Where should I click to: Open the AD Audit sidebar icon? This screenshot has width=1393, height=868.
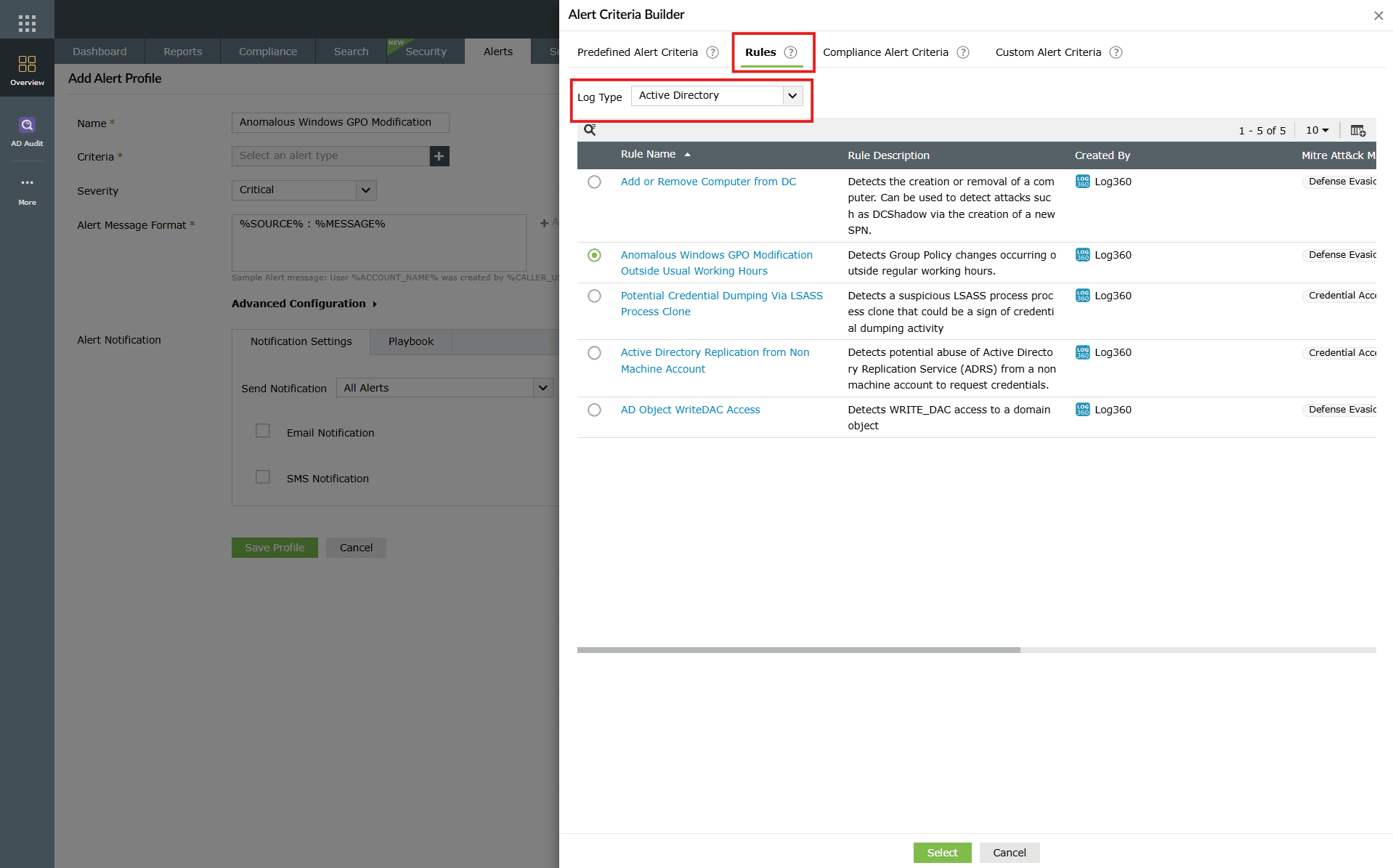[27, 126]
